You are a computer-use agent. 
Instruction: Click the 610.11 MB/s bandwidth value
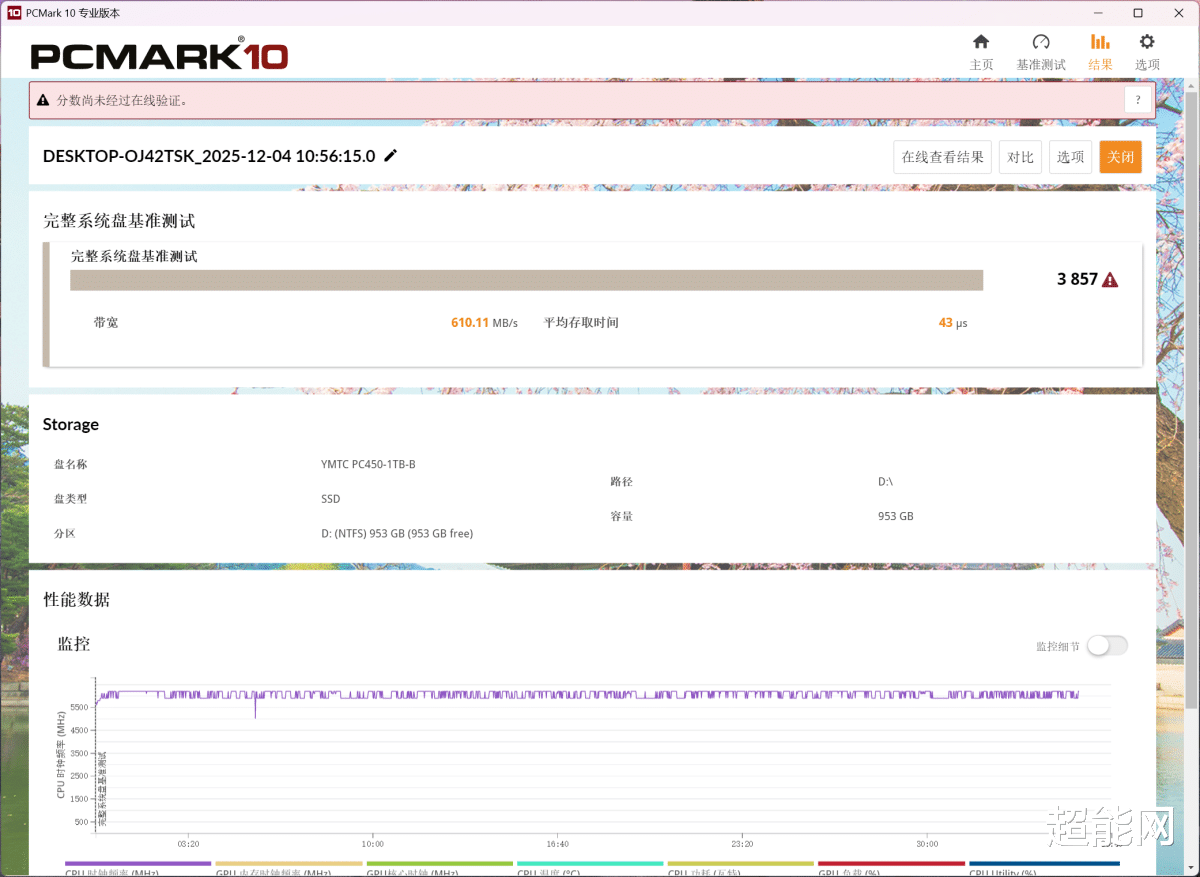pos(484,323)
